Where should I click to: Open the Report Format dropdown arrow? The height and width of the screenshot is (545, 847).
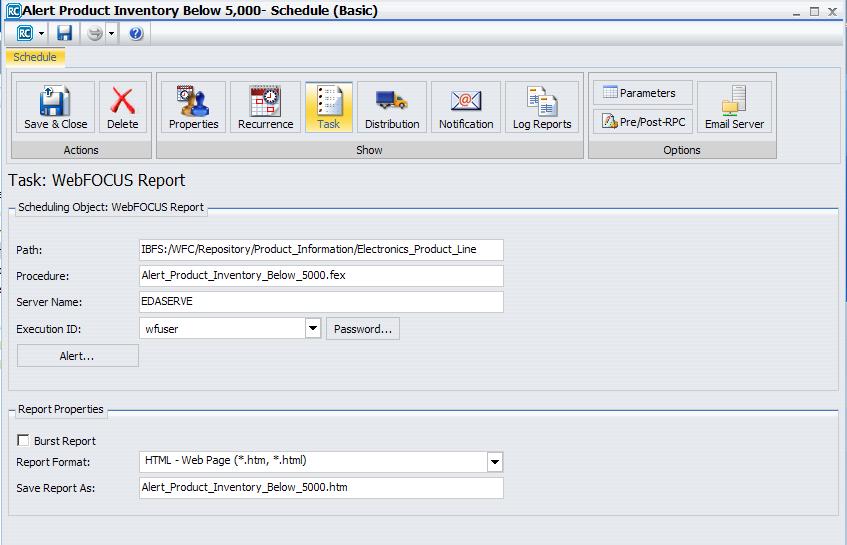[x=495, y=461]
